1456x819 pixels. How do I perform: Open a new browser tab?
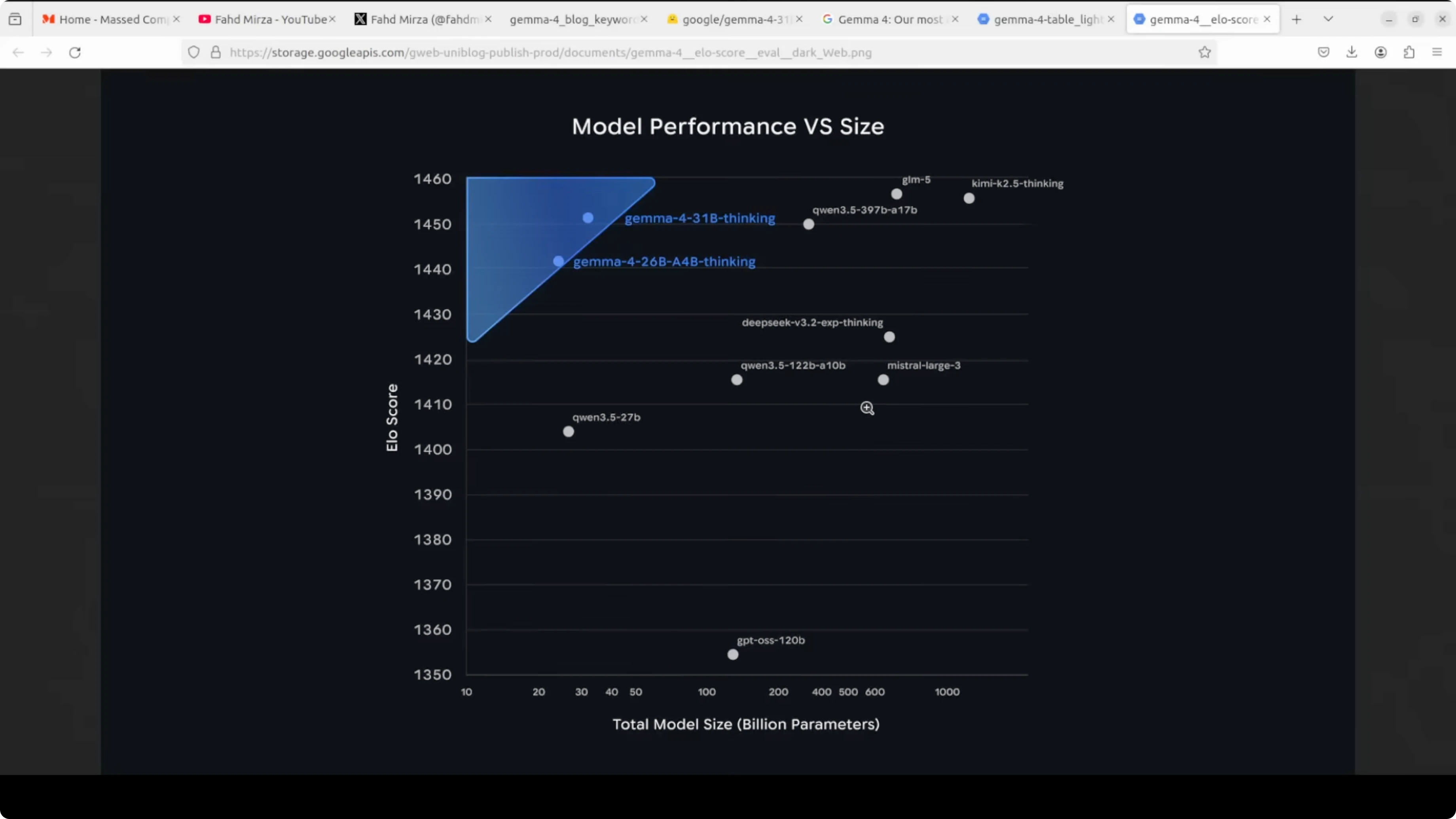tap(1297, 19)
